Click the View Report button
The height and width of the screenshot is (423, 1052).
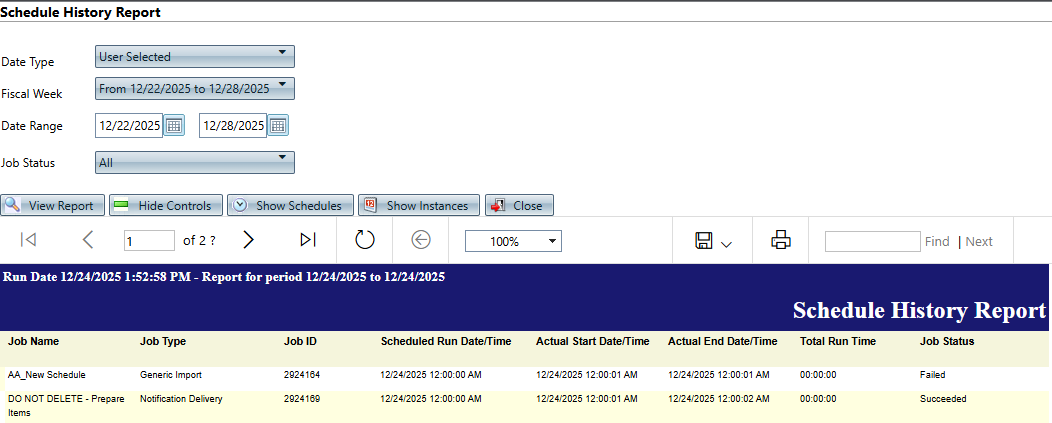pos(52,206)
